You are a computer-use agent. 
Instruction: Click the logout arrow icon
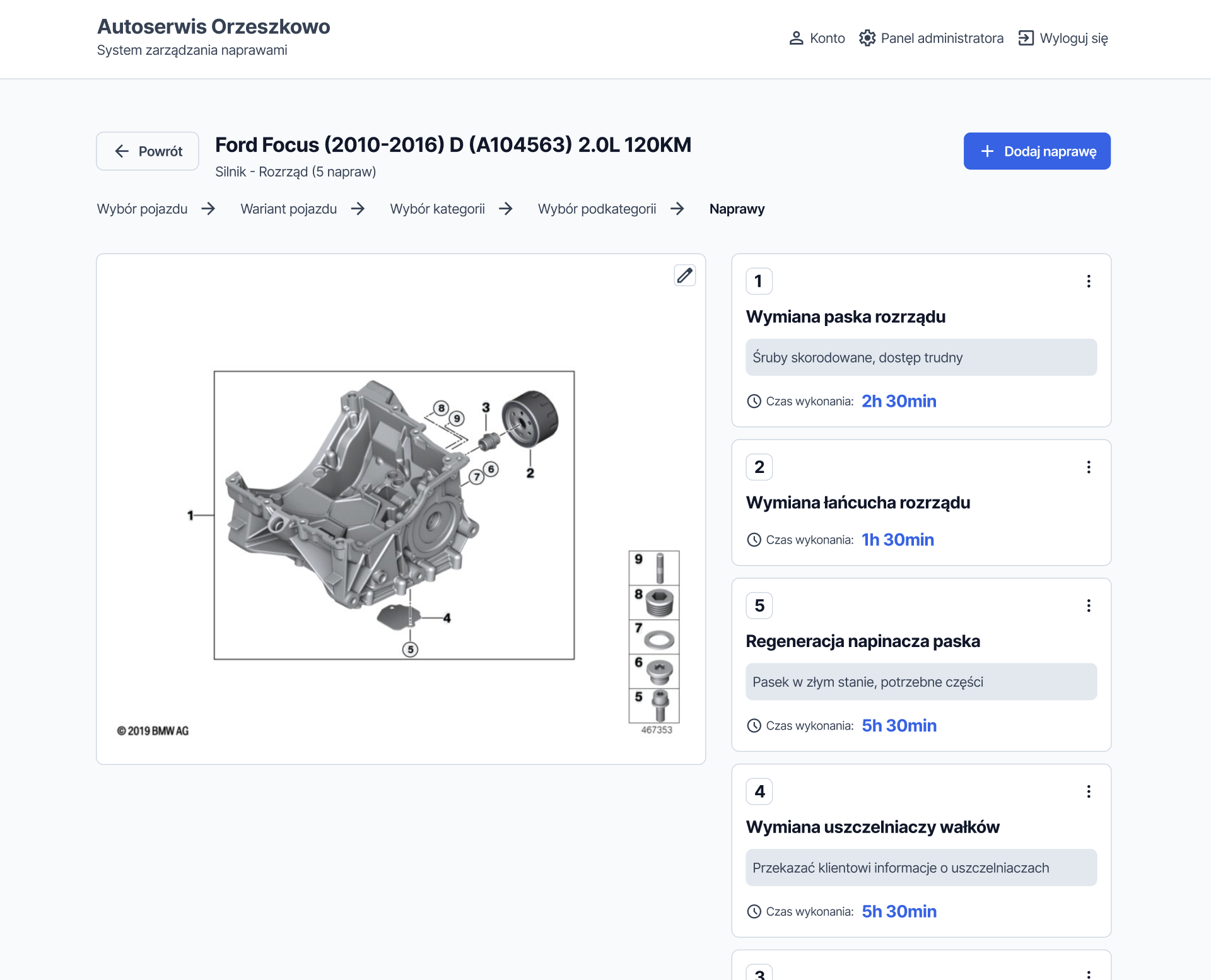pyautogui.click(x=1026, y=38)
